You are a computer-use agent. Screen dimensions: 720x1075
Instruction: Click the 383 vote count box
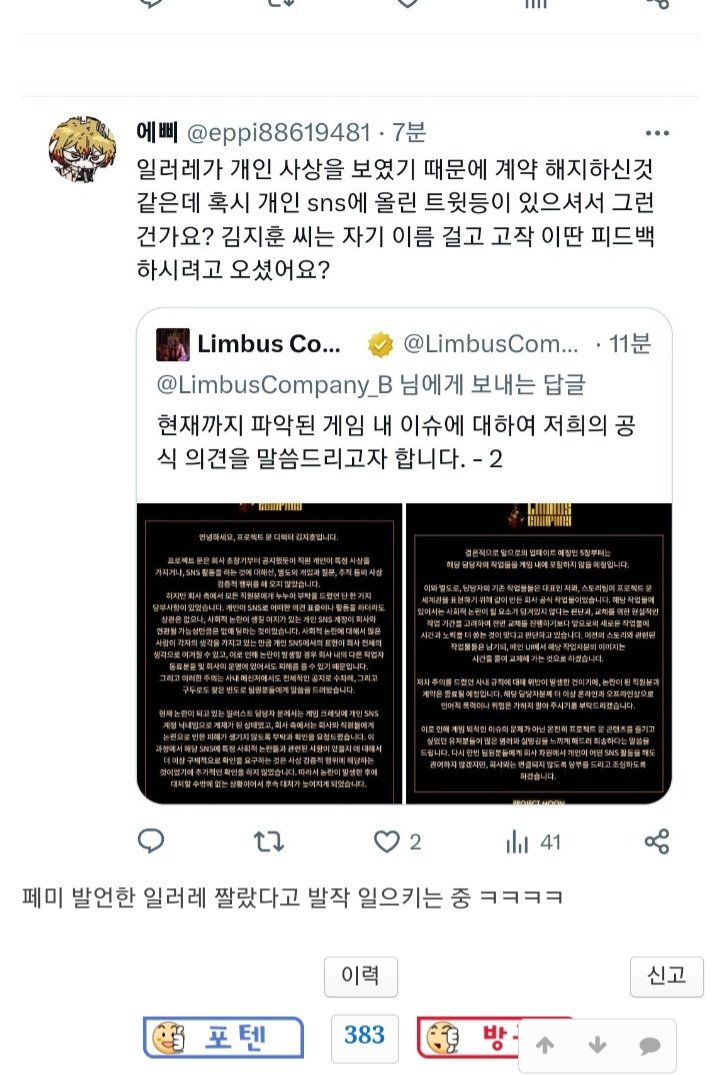click(x=364, y=1035)
